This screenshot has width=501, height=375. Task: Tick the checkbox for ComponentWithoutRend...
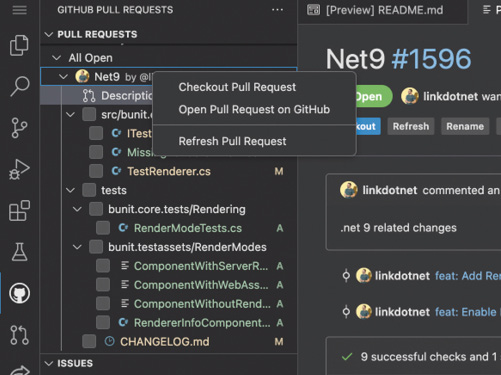coord(103,304)
